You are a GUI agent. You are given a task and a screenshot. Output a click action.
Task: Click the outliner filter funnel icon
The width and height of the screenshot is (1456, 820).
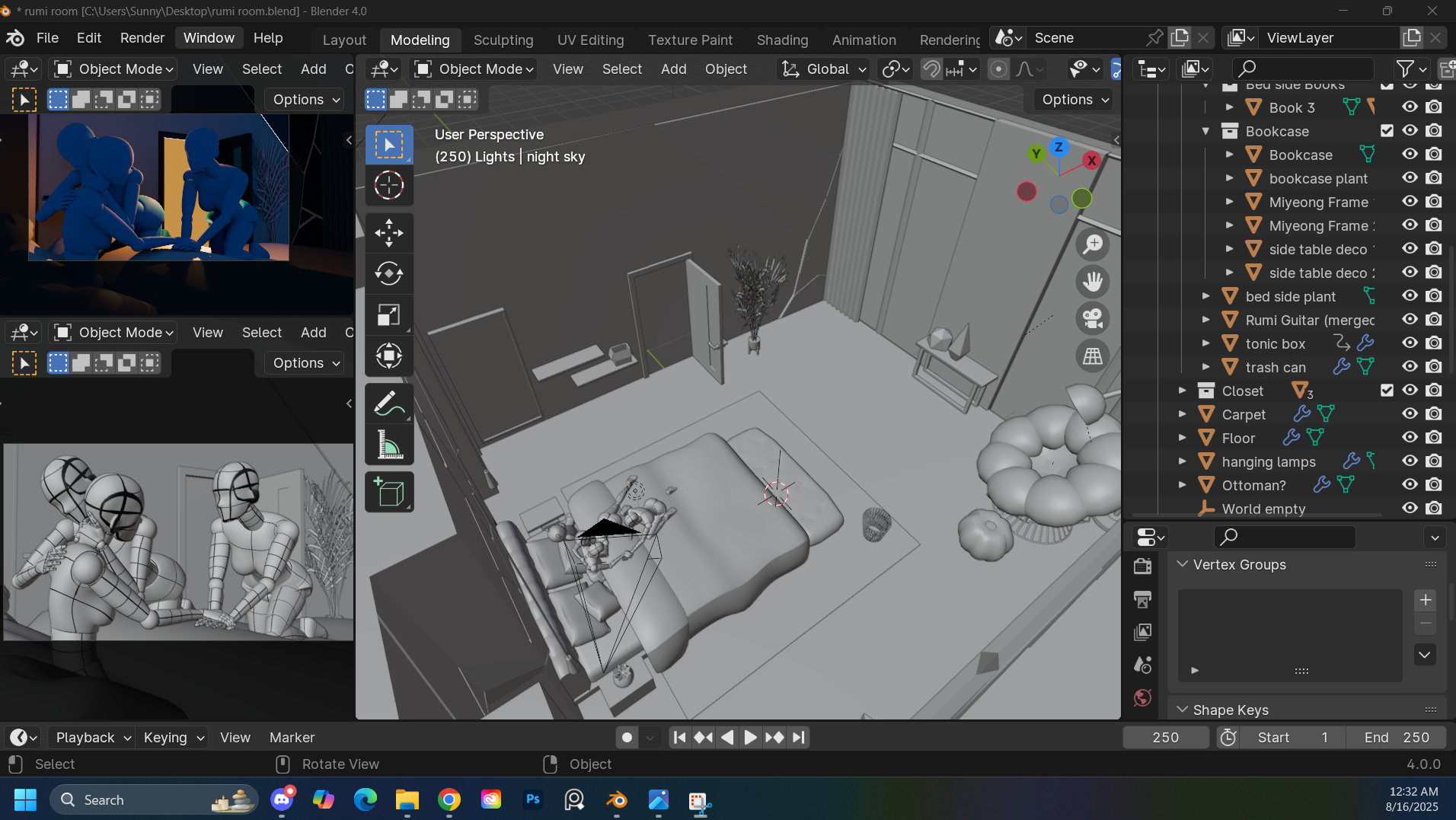coord(1405,69)
